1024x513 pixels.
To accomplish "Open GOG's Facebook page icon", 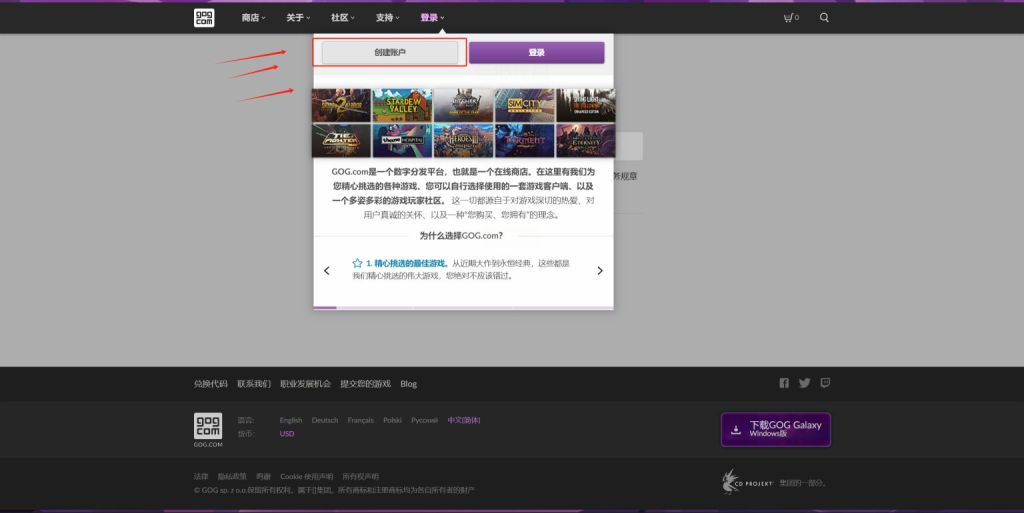I will click(784, 383).
